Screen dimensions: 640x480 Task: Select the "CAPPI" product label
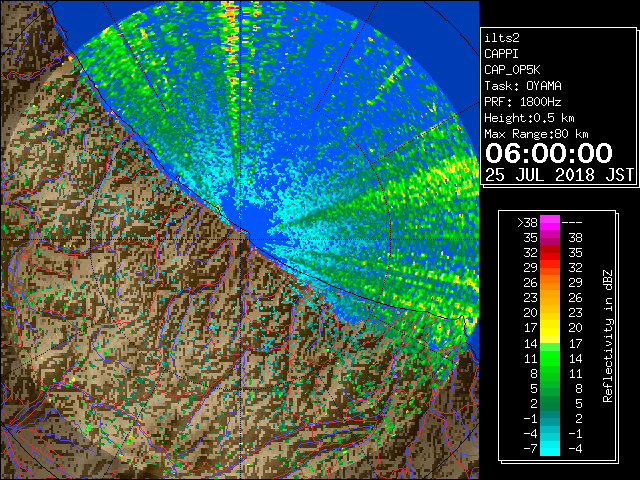coord(501,54)
